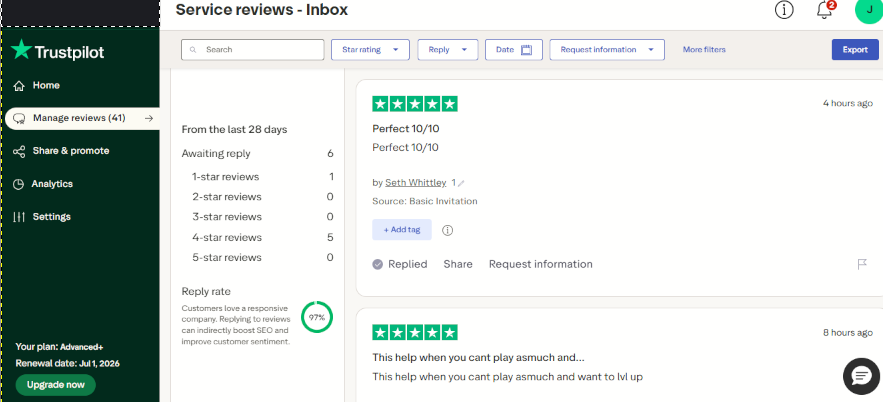Click the Settings sliders icon
The image size is (883, 402).
[x=19, y=217]
